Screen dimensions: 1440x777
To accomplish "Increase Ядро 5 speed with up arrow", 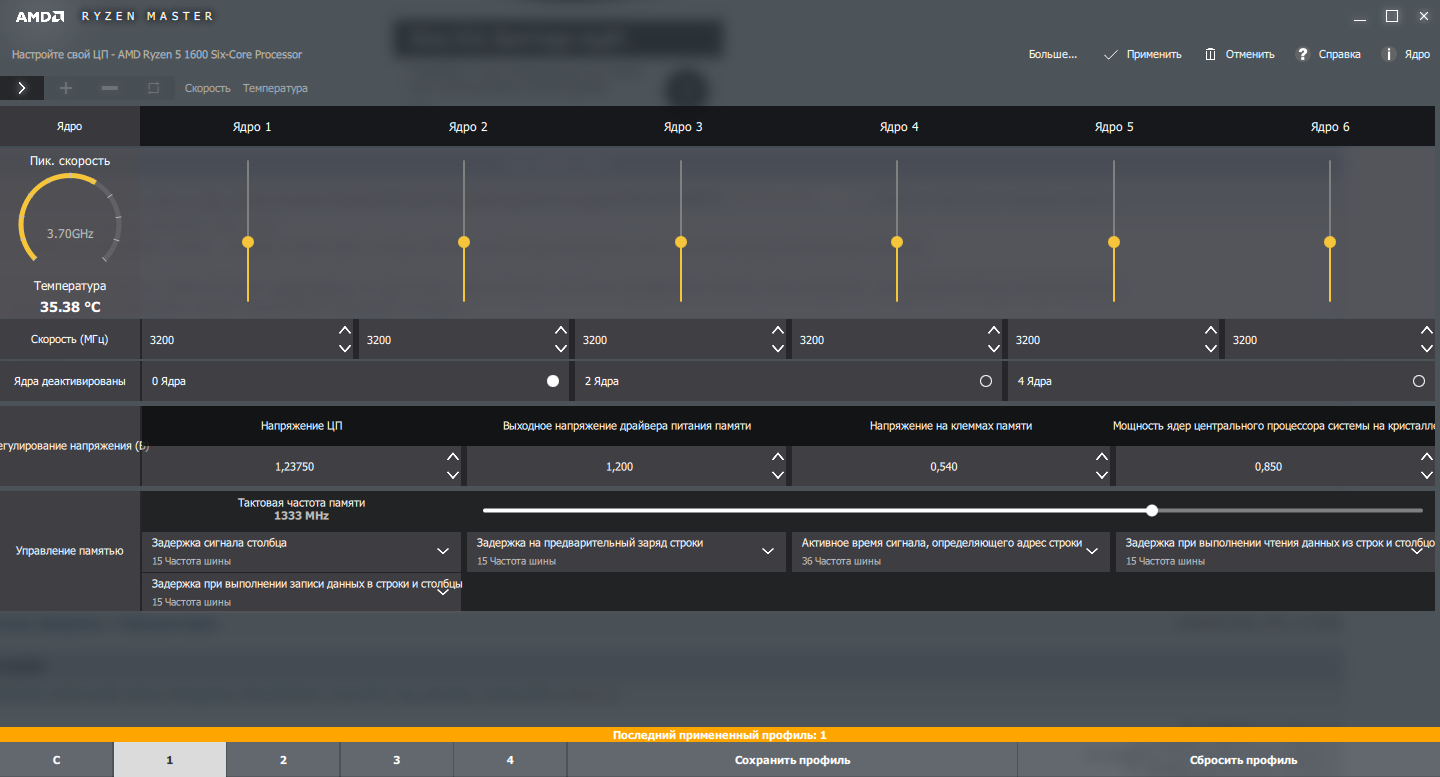I will [1210, 331].
